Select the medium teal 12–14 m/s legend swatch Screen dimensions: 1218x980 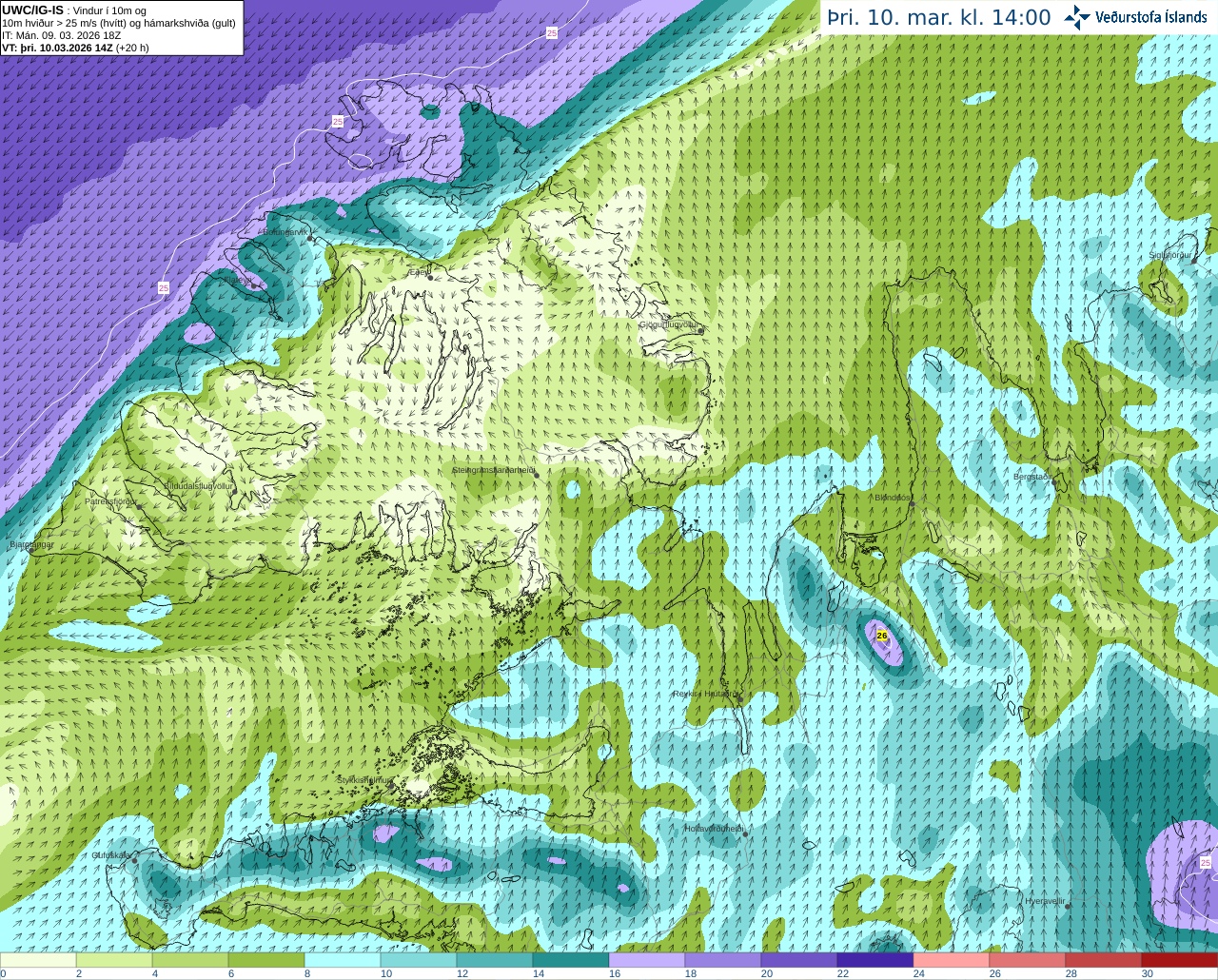495,960
